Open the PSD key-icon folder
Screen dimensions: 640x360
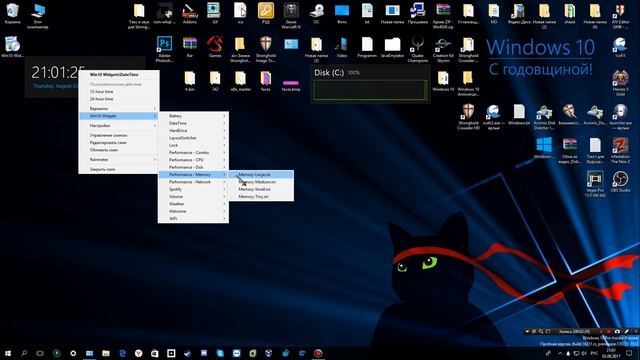(266, 13)
